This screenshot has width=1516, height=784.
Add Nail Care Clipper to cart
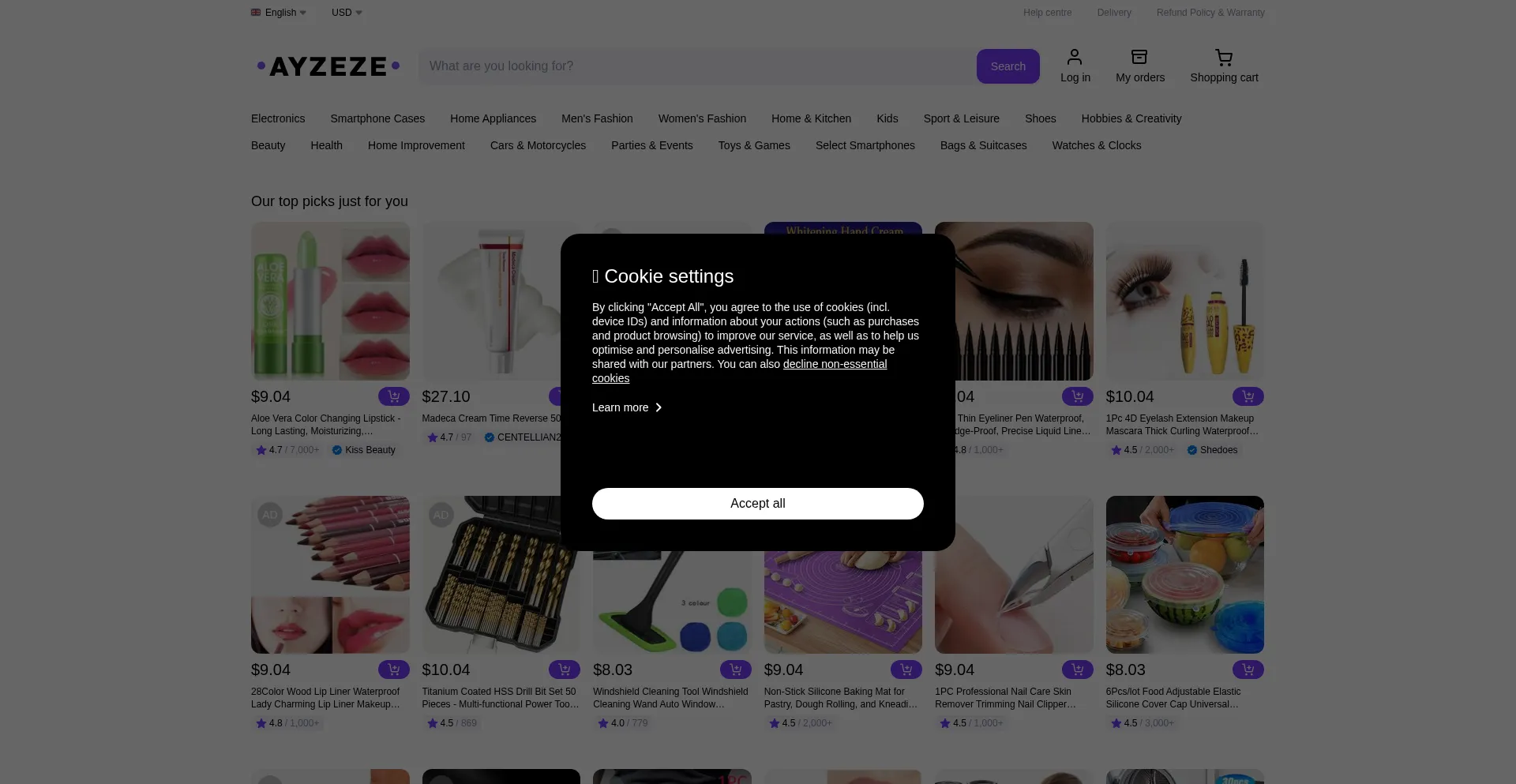point(1077,670)
